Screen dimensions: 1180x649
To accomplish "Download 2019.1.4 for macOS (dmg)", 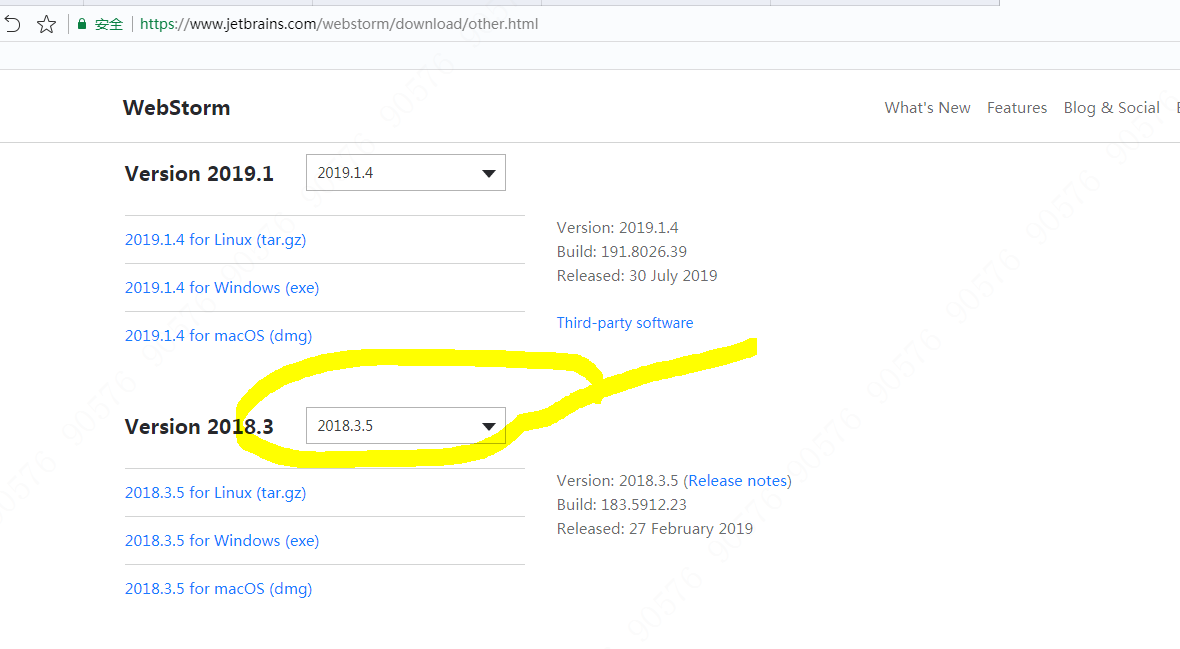I will (x=218, y=336).
